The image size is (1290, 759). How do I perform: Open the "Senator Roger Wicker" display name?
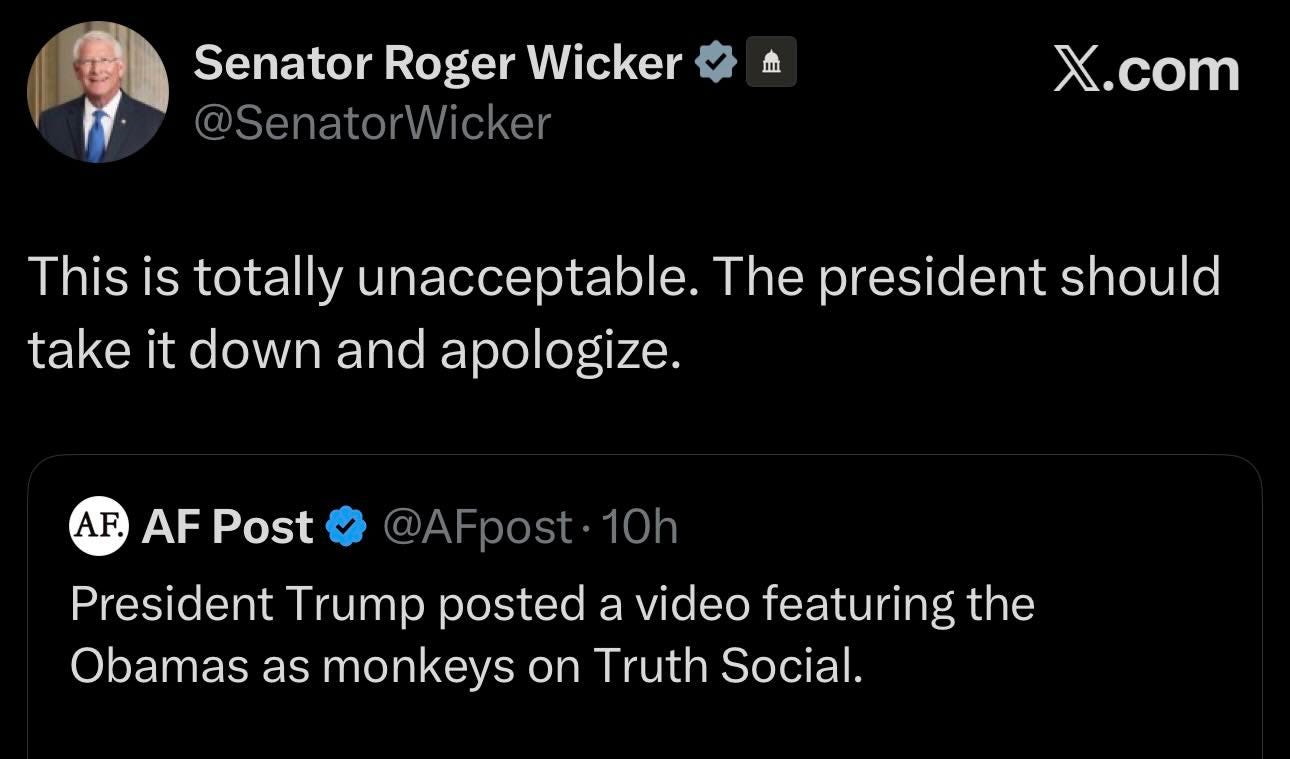pos(438,64)
